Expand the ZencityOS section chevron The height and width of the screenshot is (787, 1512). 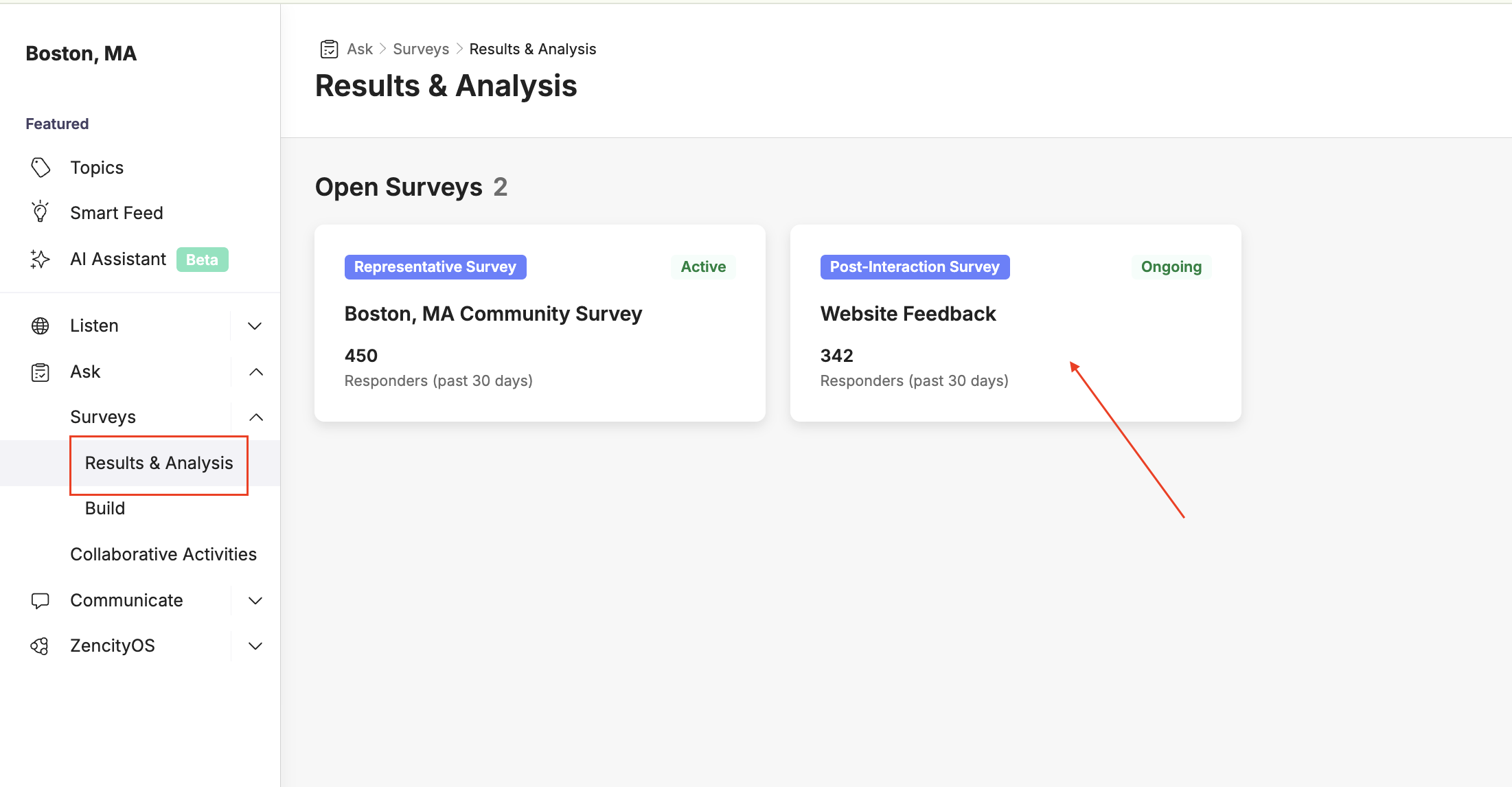(255, 646)
